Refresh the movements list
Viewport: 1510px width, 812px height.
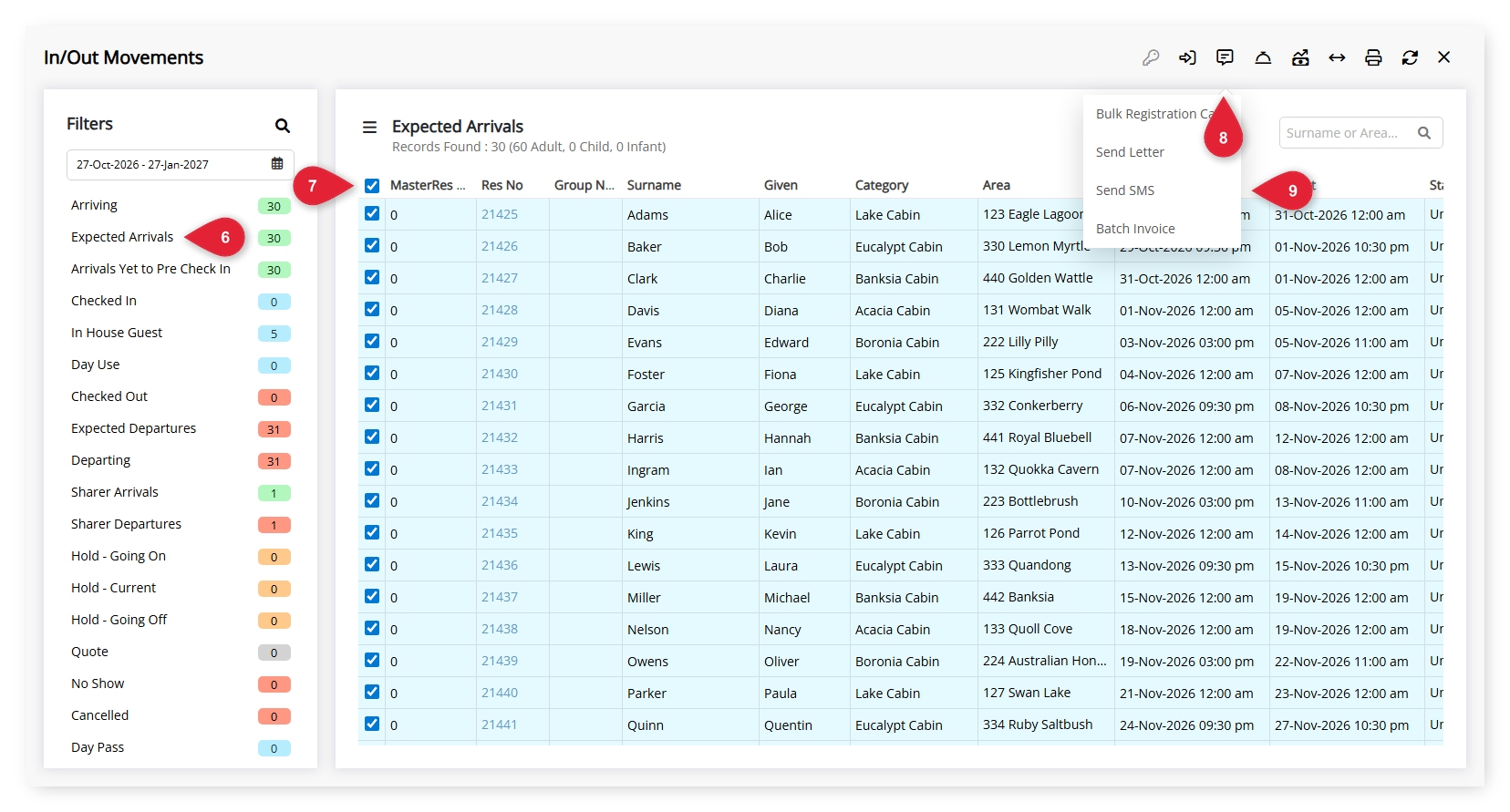1410,57
